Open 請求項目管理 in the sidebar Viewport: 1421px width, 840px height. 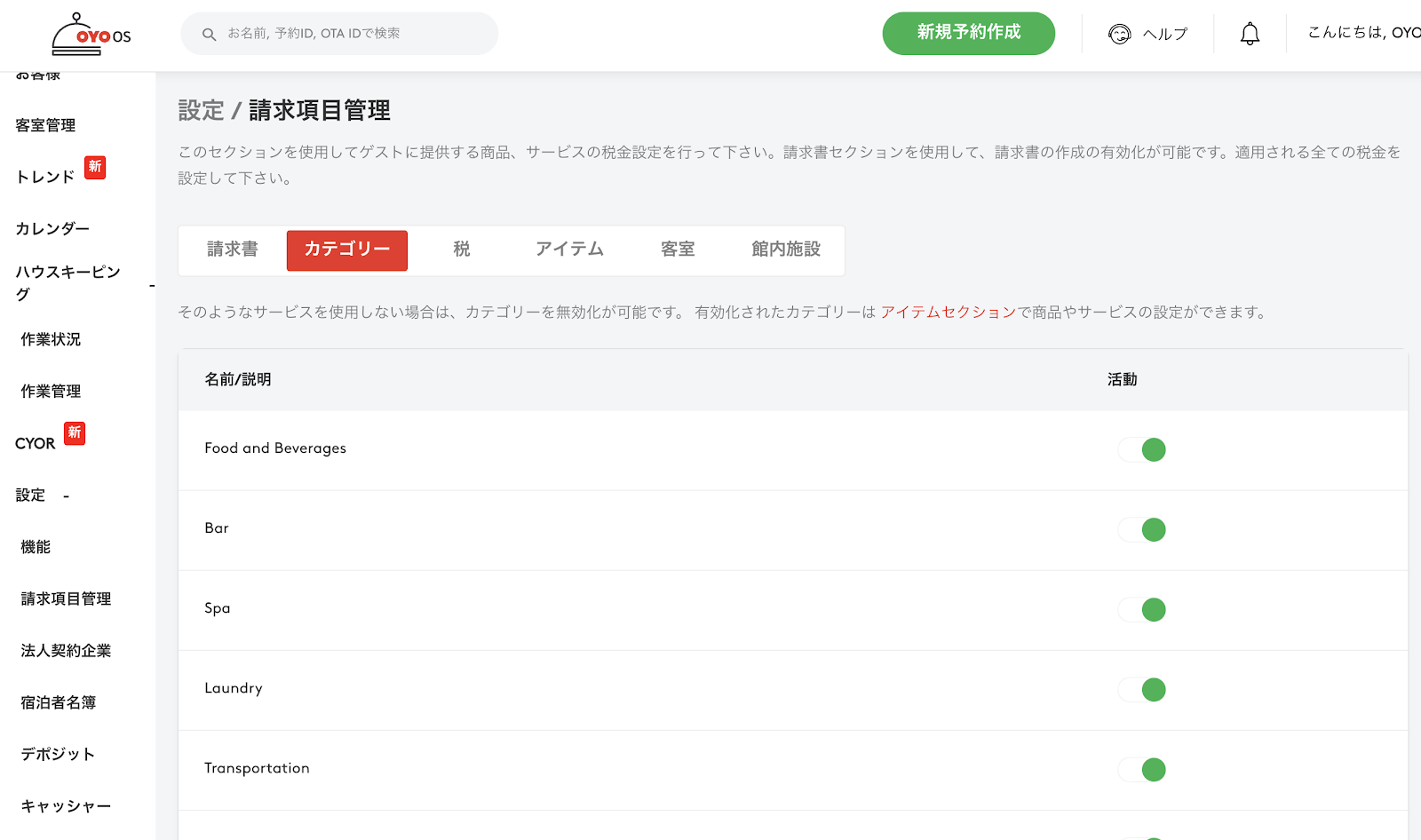click(x=66, y=598)
